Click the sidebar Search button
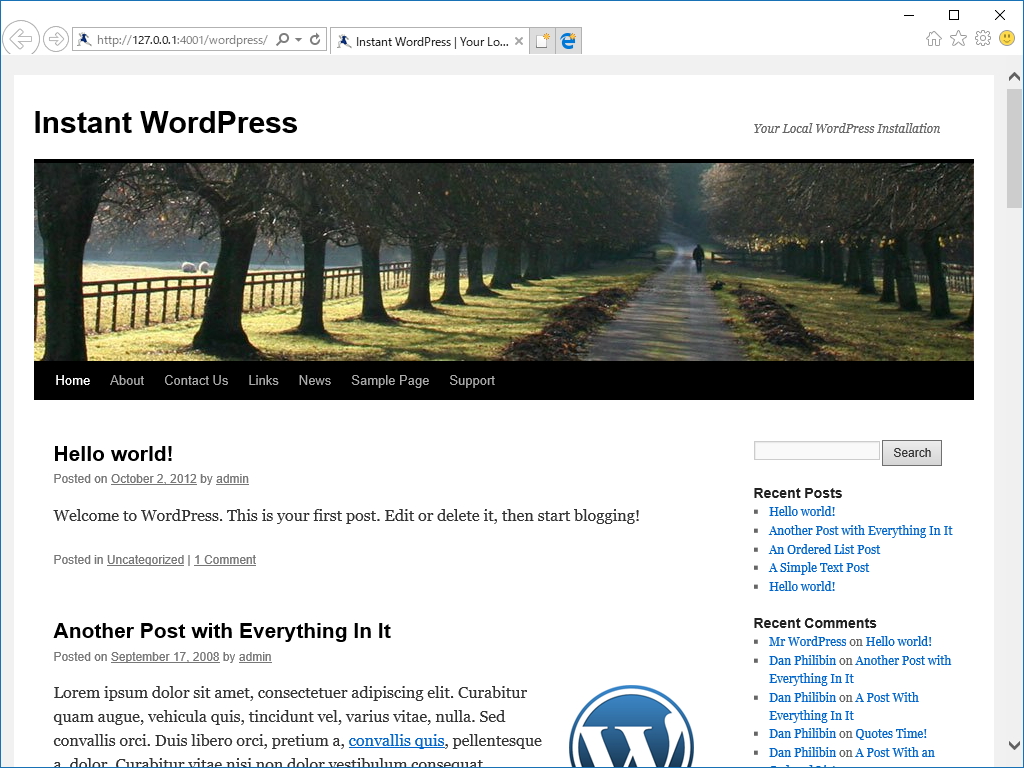The width and height of the screenshot is (1024, 768). click(911, 452)
